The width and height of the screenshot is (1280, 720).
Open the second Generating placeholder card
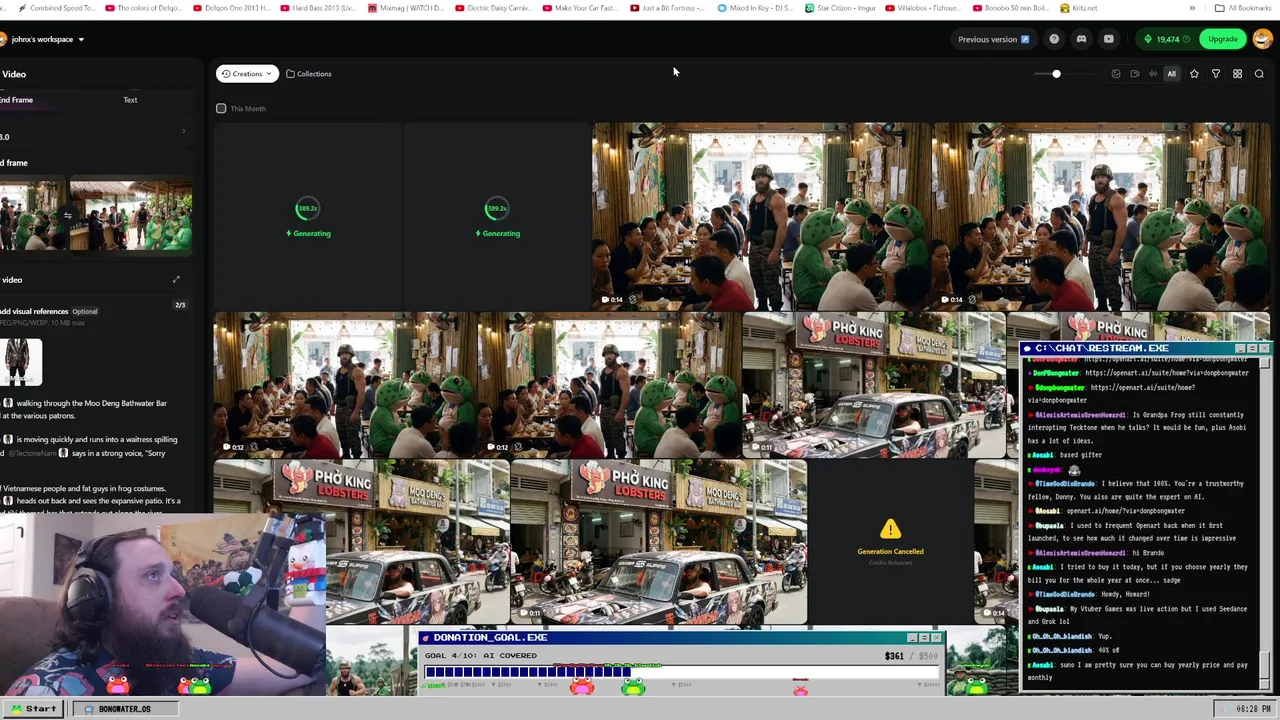[497, 216]
